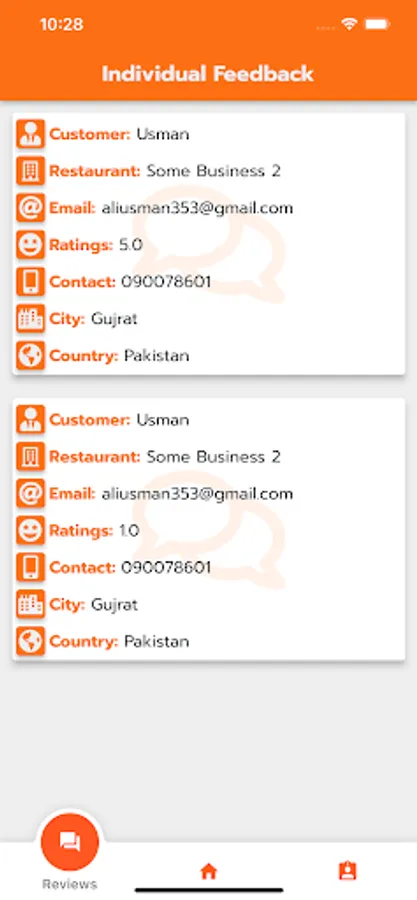The width and height of the screenshot is (417, 900).
Task: Tap the city buildings icon in first card
Action: point(30,319)
